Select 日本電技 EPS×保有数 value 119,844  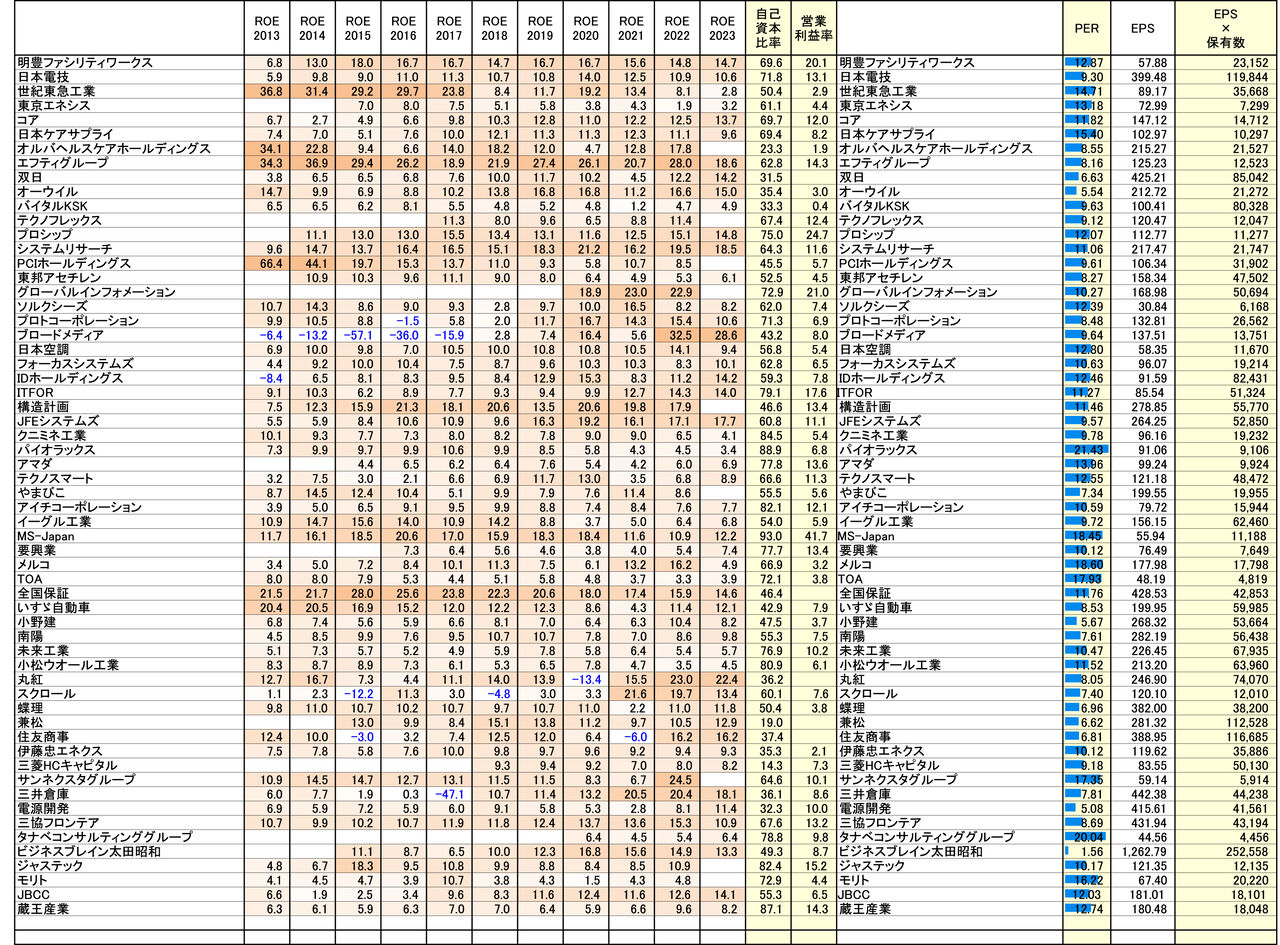(x=1247, y=76)
